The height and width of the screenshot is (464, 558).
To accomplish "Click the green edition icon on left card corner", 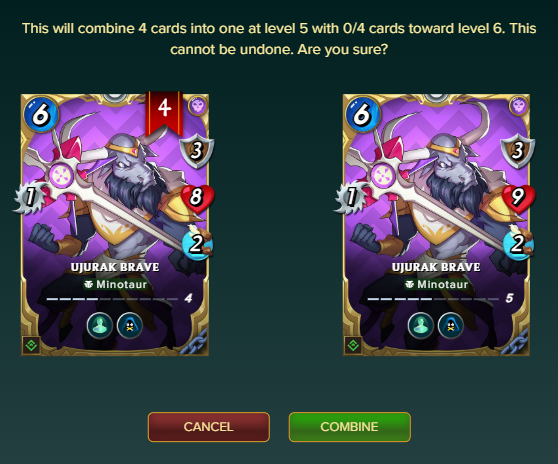I will tap(31, 345).
